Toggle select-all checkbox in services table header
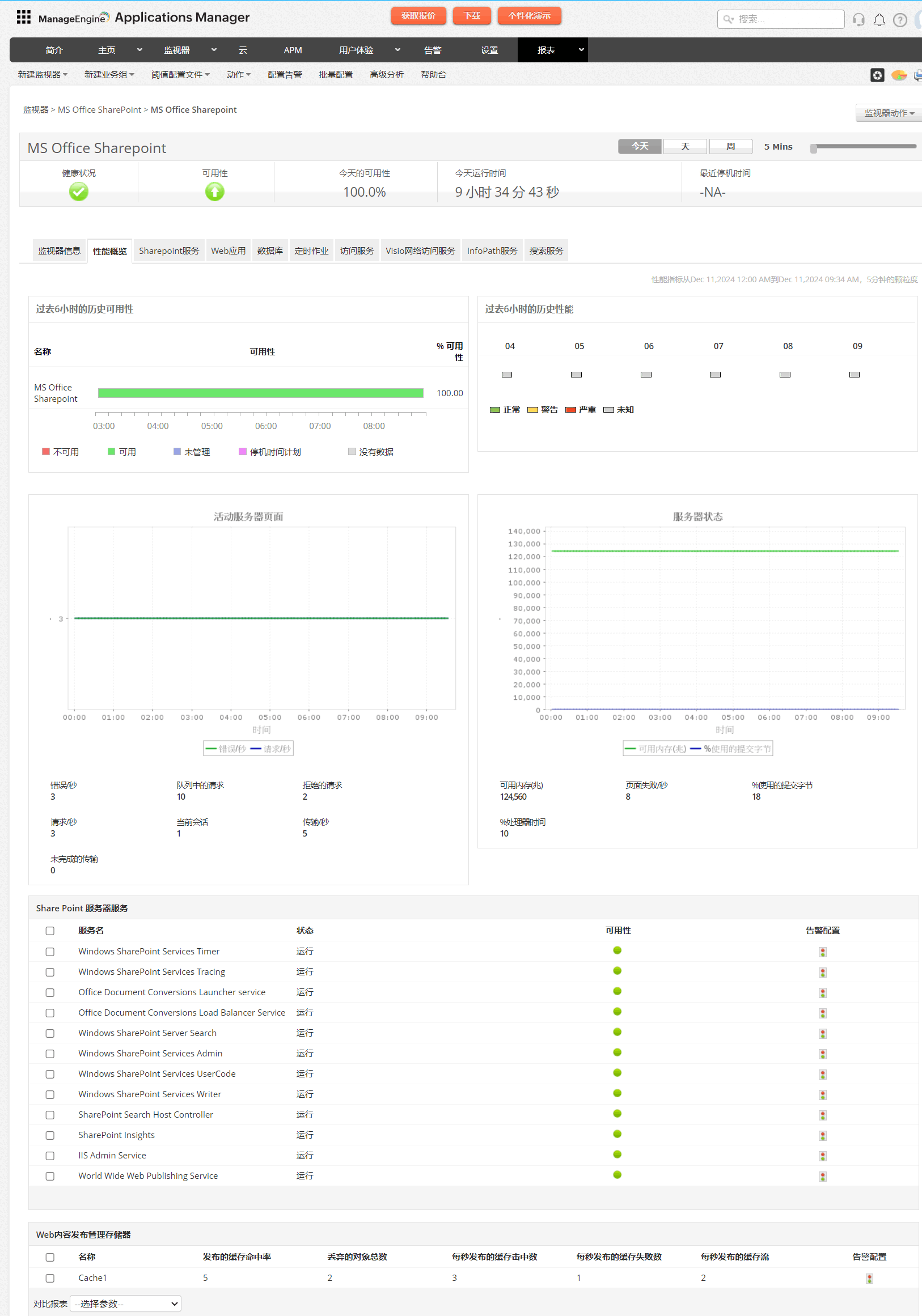Screen dimensions: 922x1316 click(x=50, y=931)
